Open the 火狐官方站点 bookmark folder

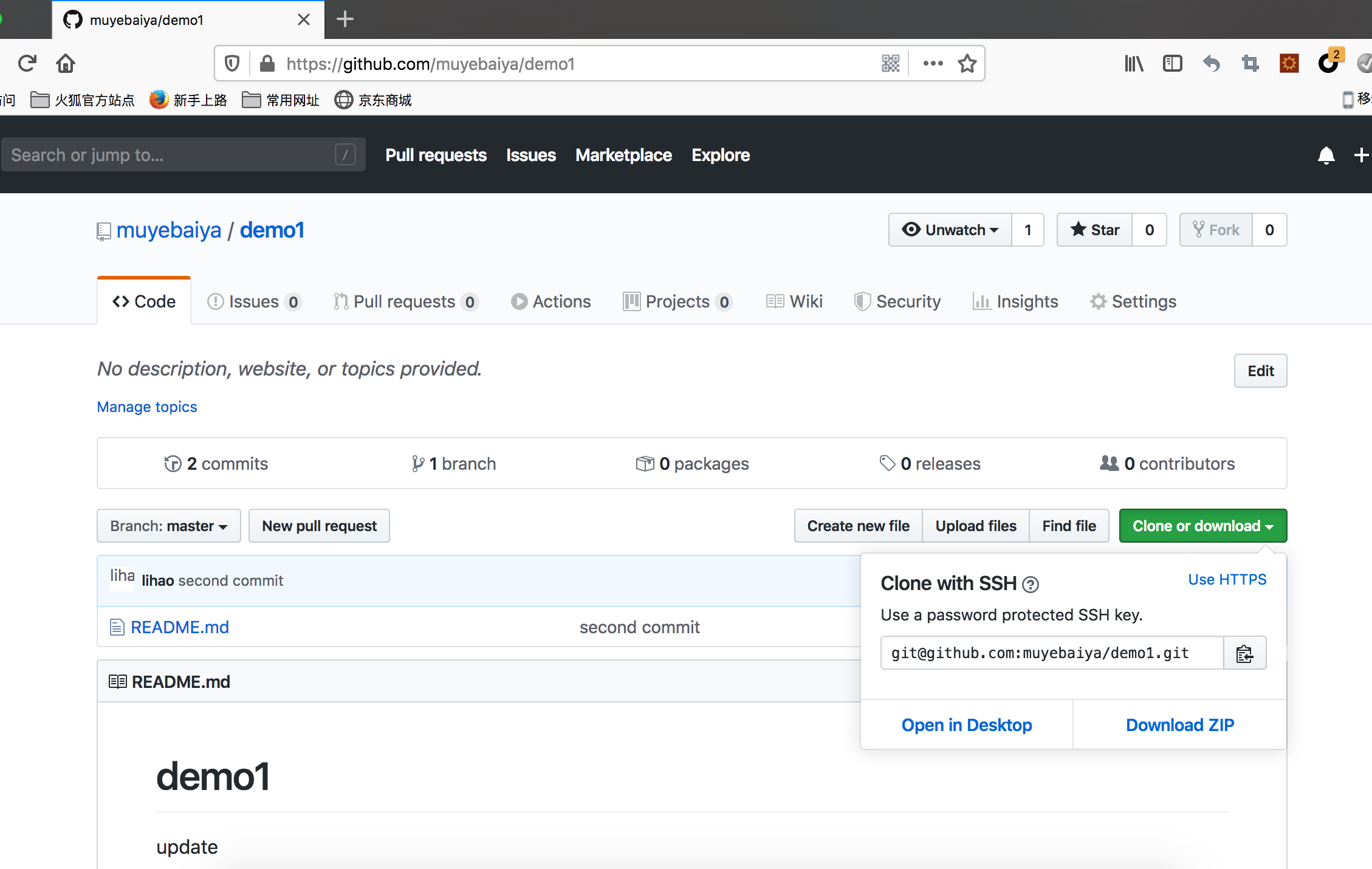[x=83, y=100]
